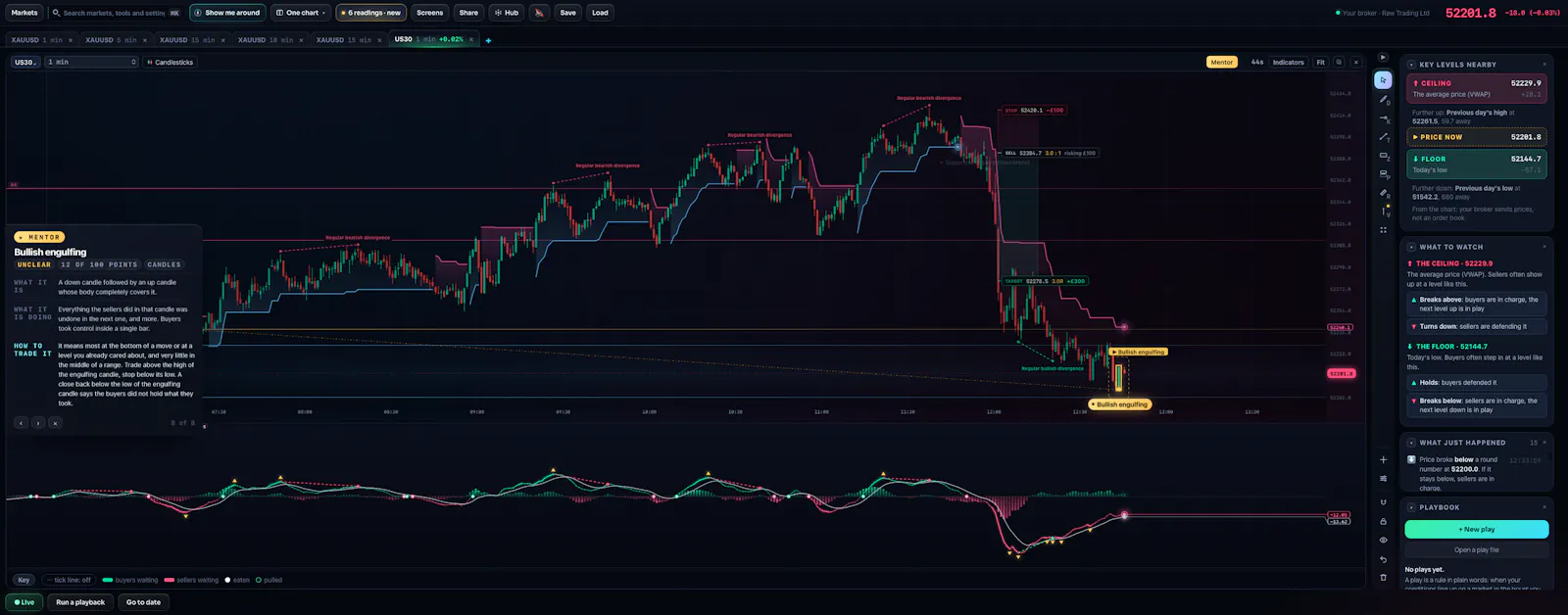Add a new chart tab with plus icon
The image size is (1568, 615).
pos(488,40)
